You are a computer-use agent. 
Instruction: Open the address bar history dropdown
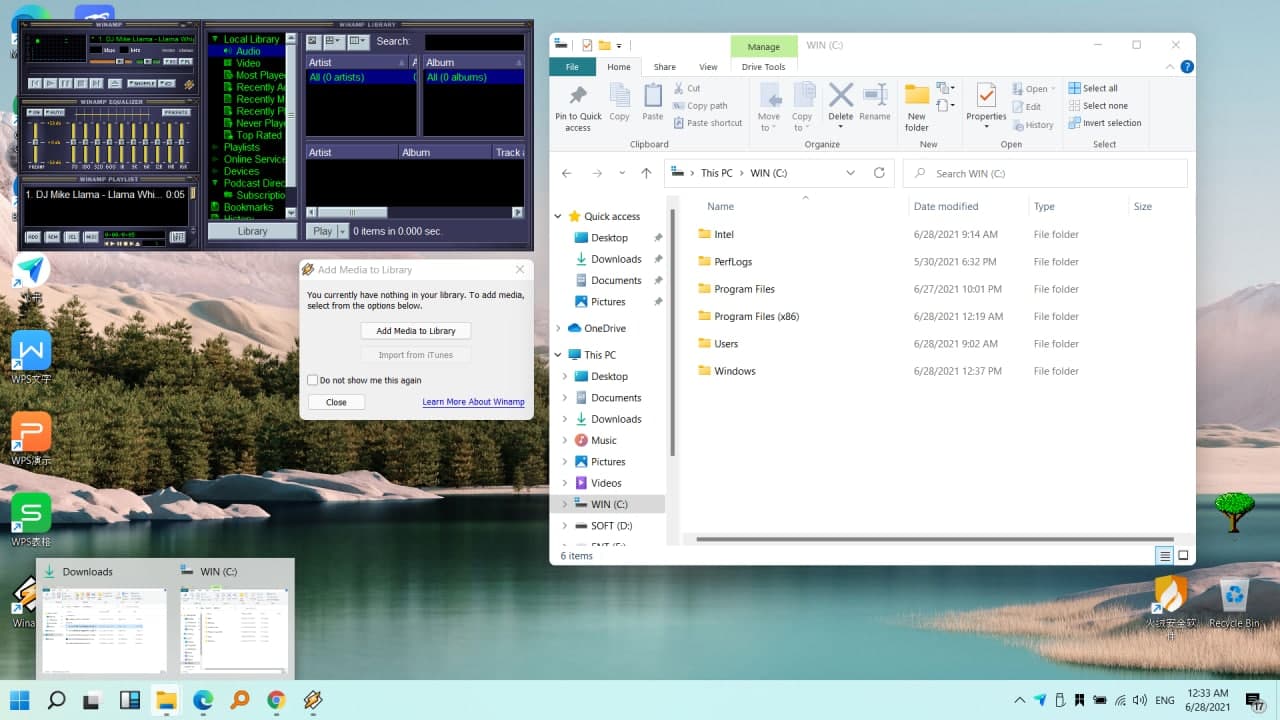pyautogui.click(x=850, y=173)
